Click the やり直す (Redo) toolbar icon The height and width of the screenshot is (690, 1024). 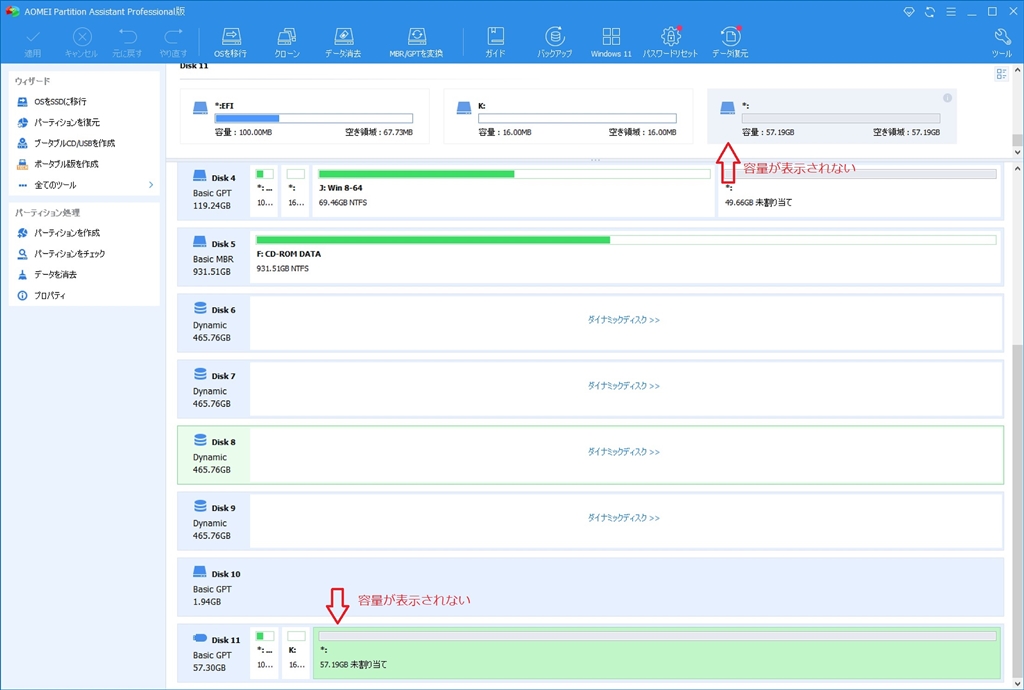[173, 43]
